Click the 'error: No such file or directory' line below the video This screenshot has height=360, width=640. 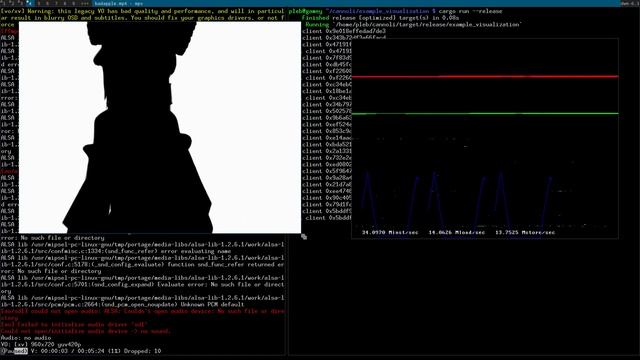tap(52, 238)
